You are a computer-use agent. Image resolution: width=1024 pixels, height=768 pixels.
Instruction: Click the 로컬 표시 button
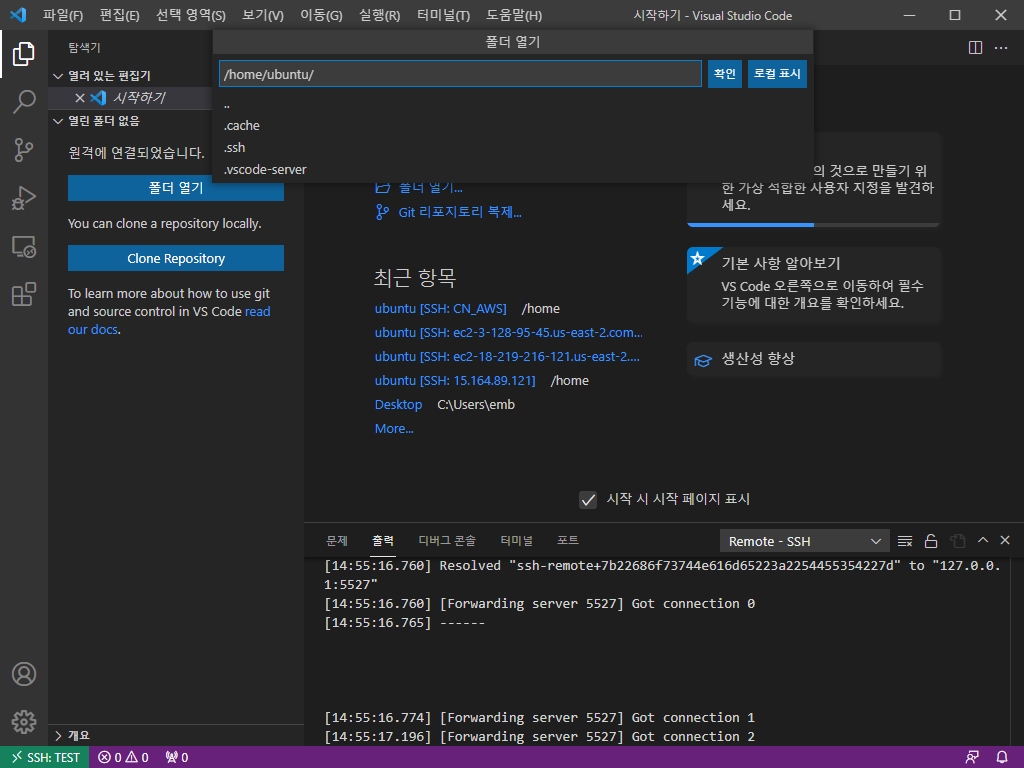(x=777, y=74)
